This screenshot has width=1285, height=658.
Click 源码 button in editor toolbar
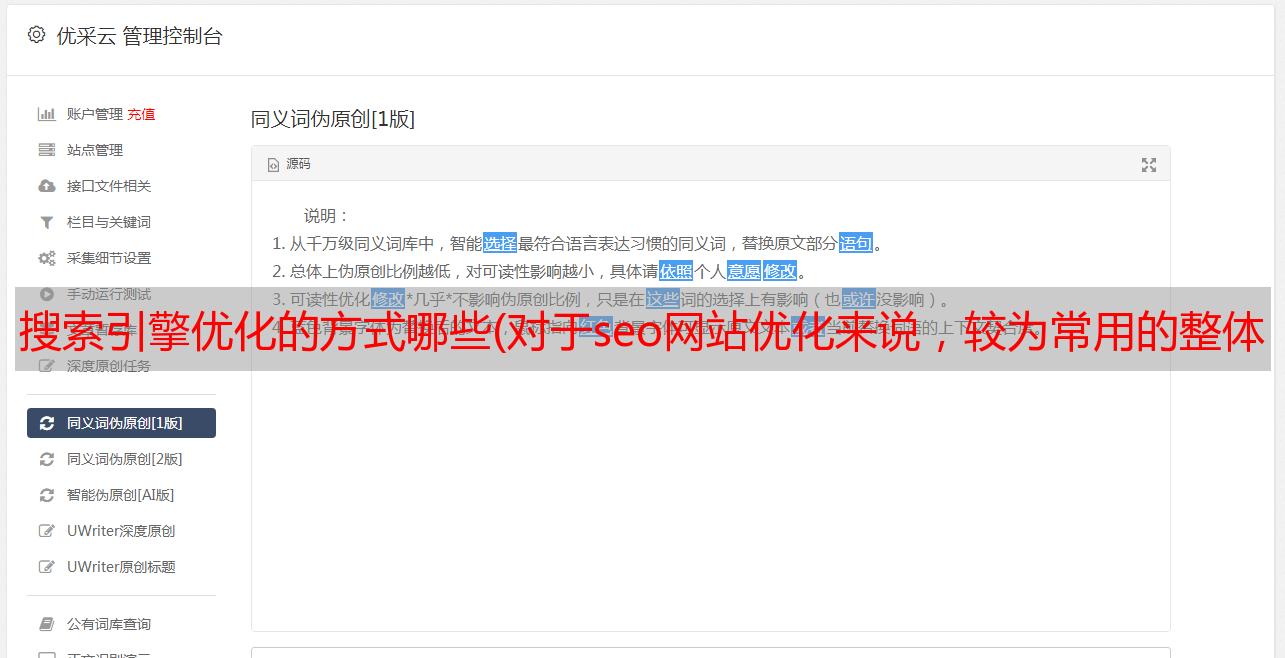click(x=289, y=164)
